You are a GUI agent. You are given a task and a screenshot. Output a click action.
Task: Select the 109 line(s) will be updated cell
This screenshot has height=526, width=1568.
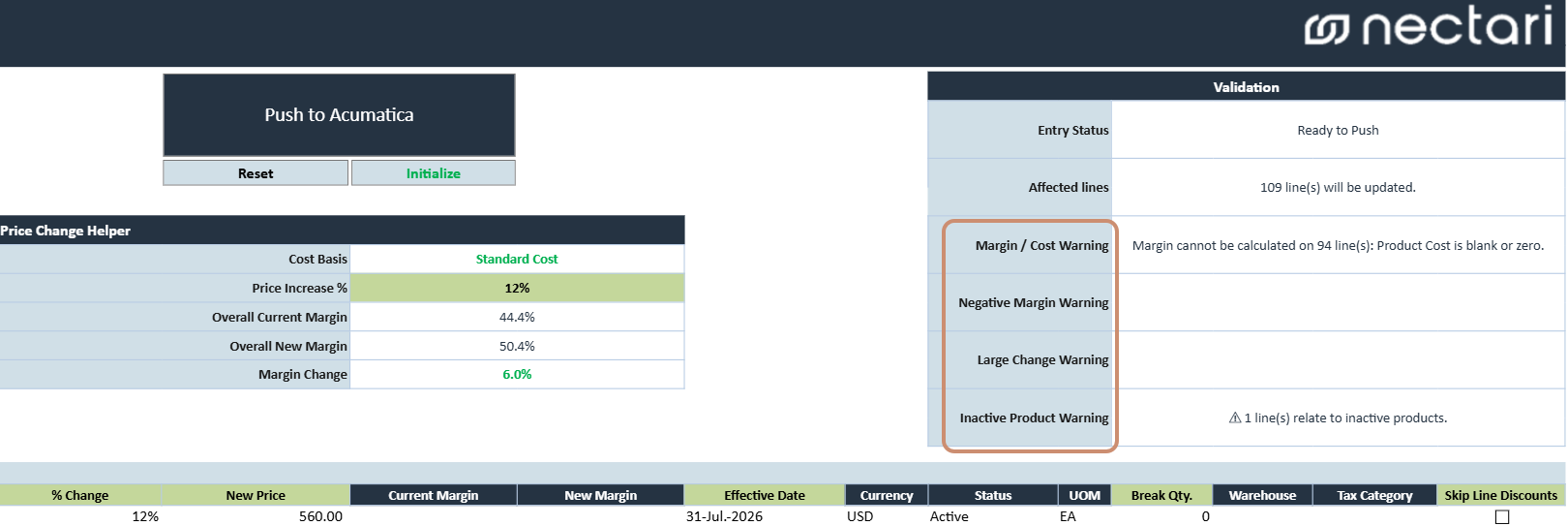(1338, 187)
